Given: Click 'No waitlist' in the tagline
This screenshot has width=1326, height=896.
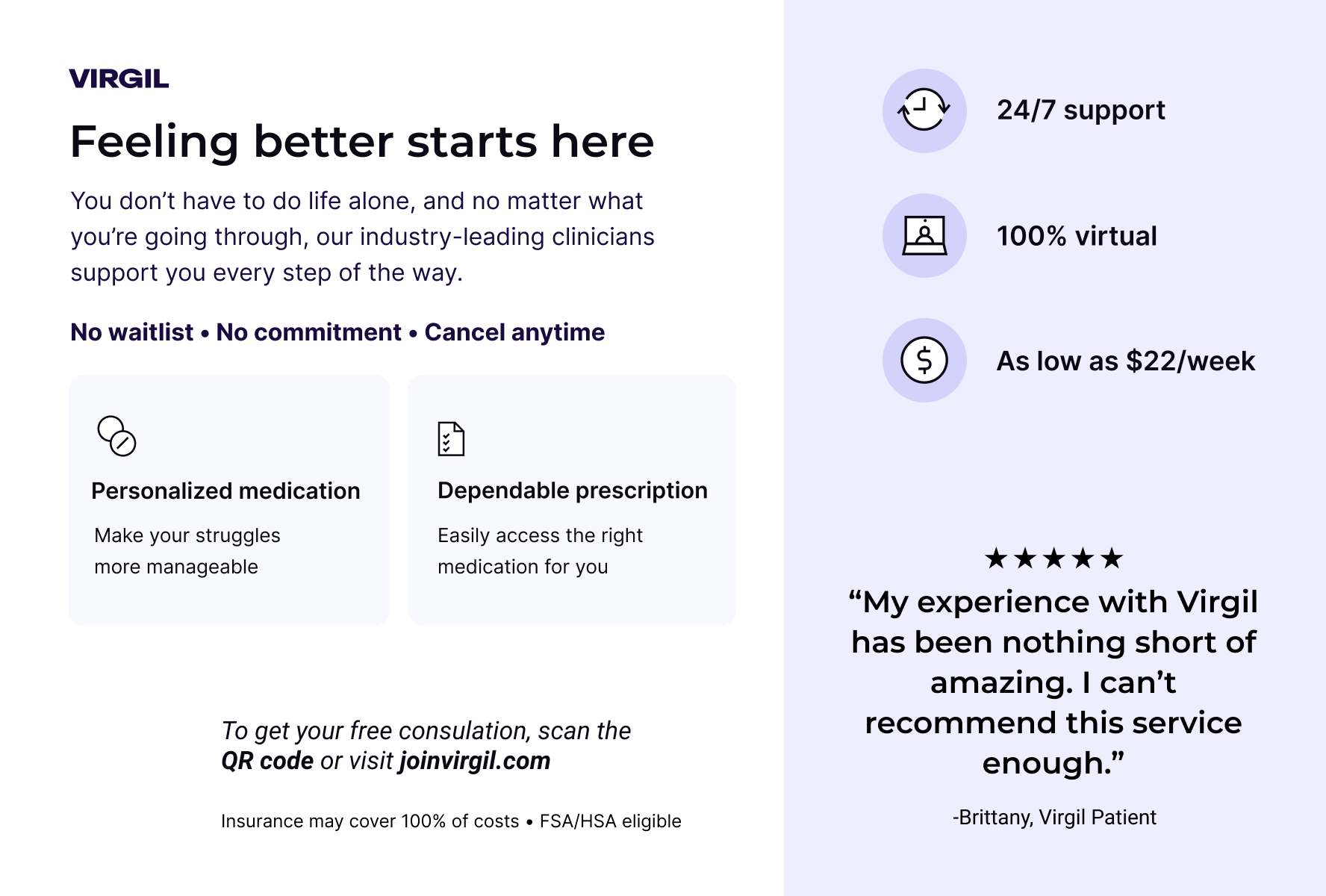Looking at the screenshot, I should (131, 332).
